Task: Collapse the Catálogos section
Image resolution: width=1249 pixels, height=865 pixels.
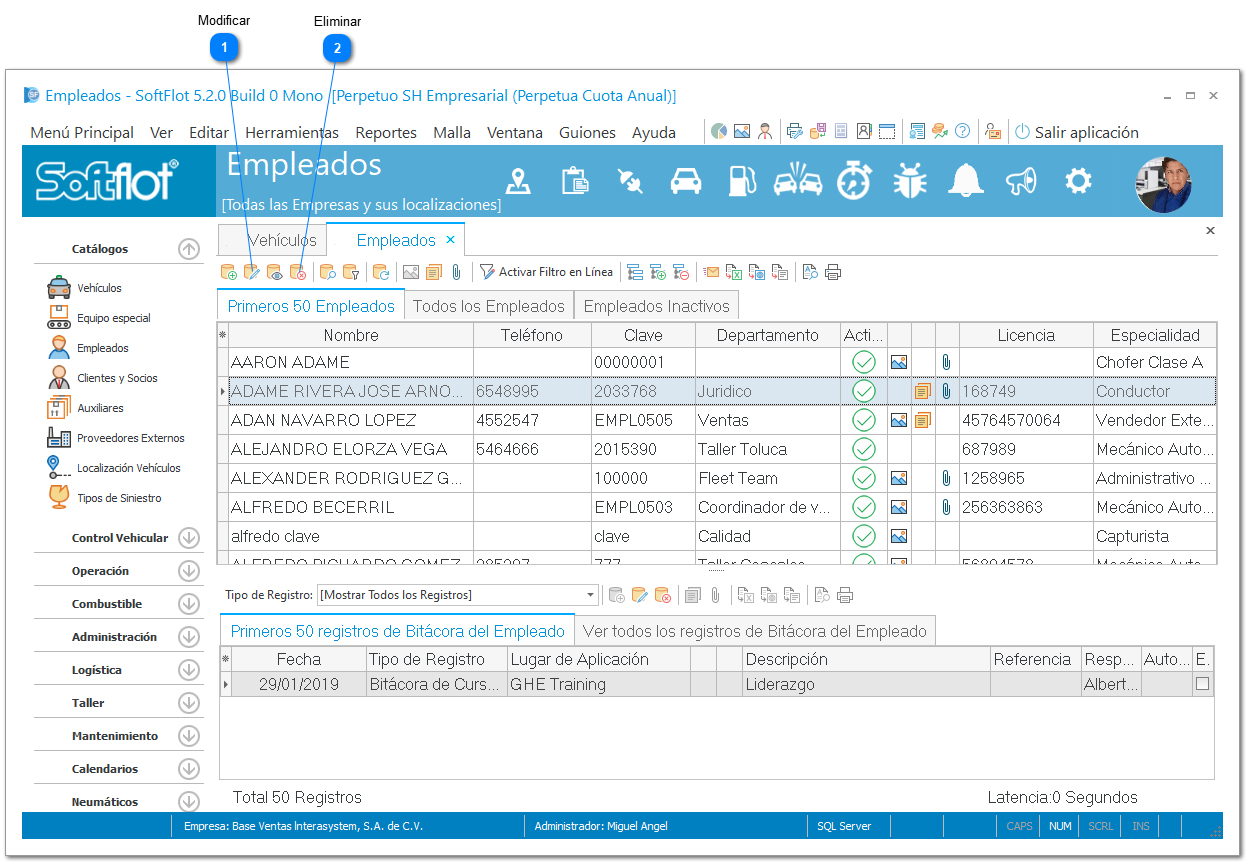Action: (189, 249)
